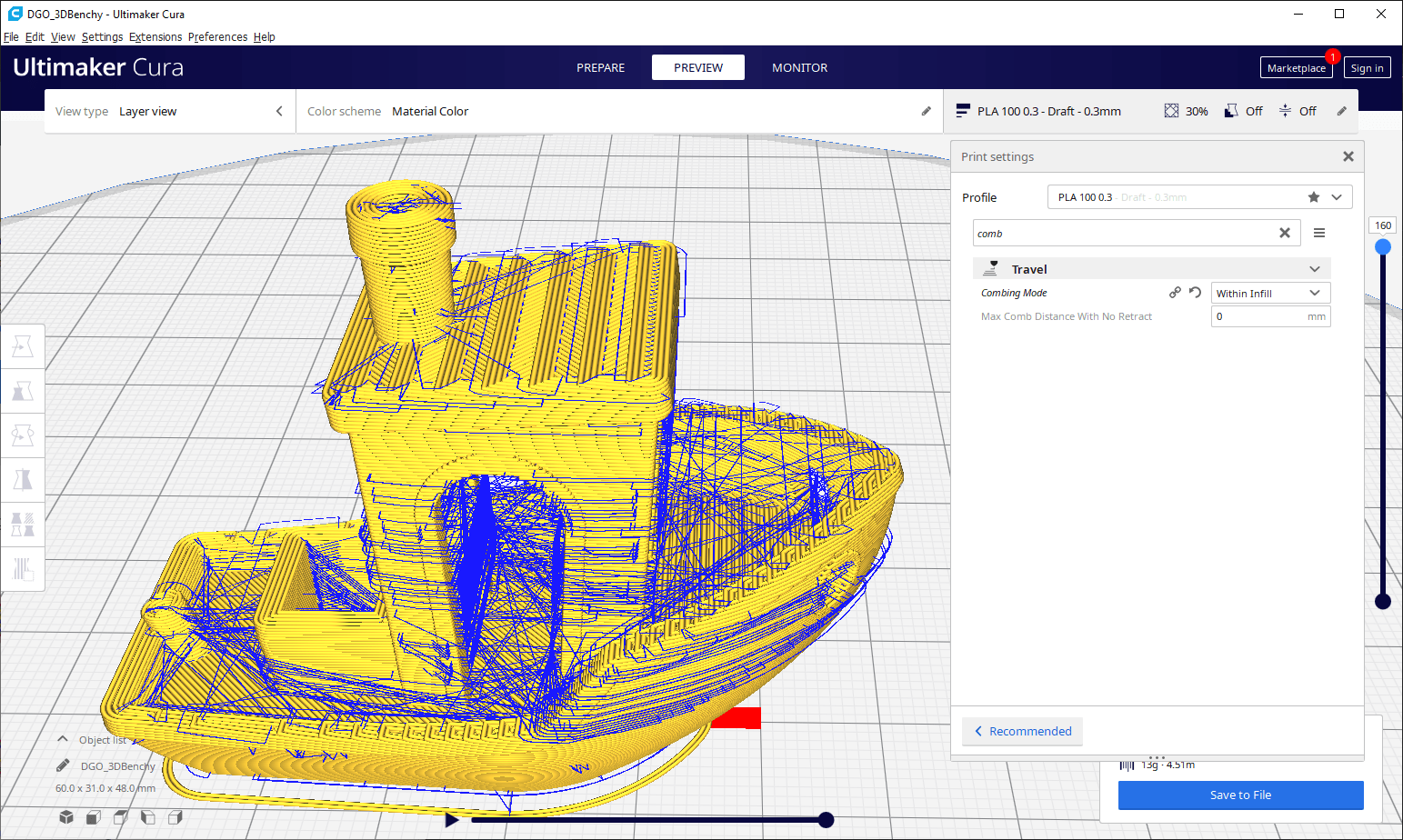Close the Print settings panel
The image size is (1403, 840).
pos(1348,156)
